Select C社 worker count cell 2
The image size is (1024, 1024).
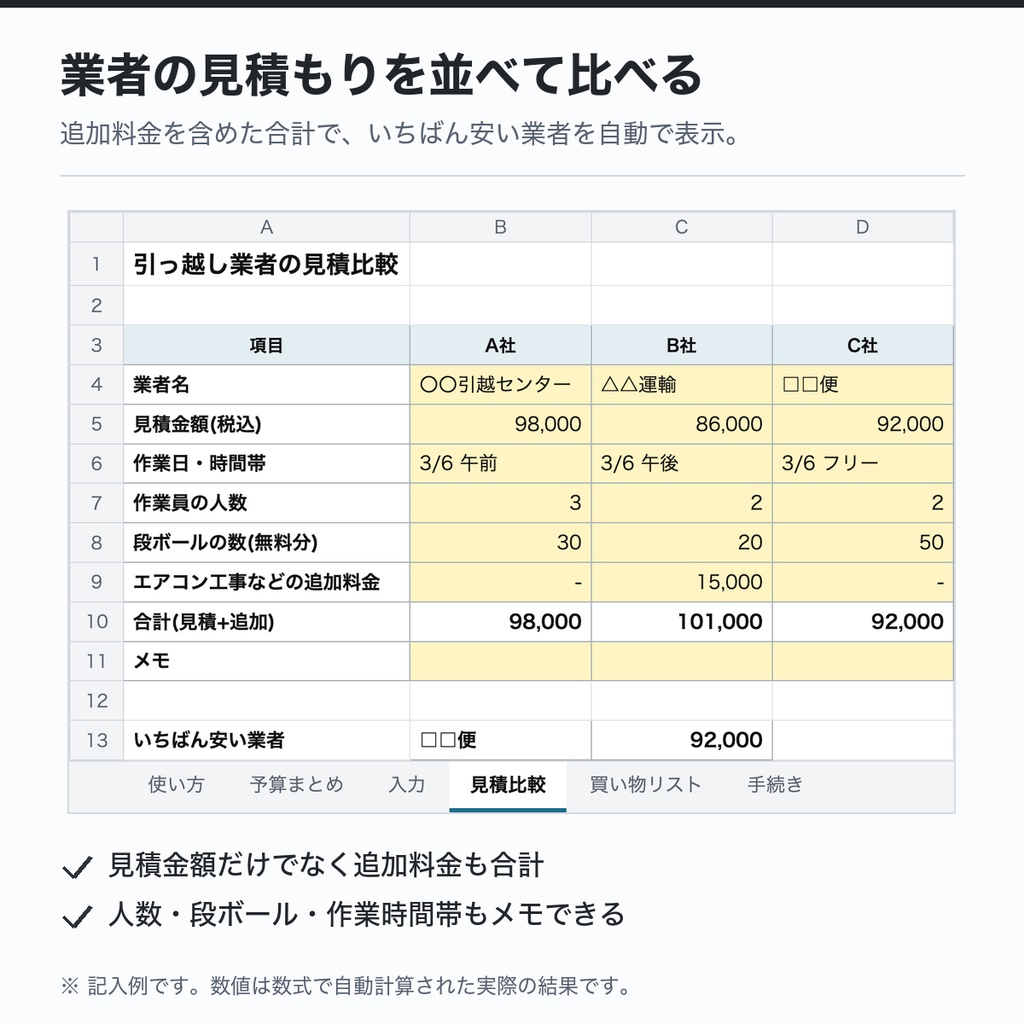tap(863, 503)
